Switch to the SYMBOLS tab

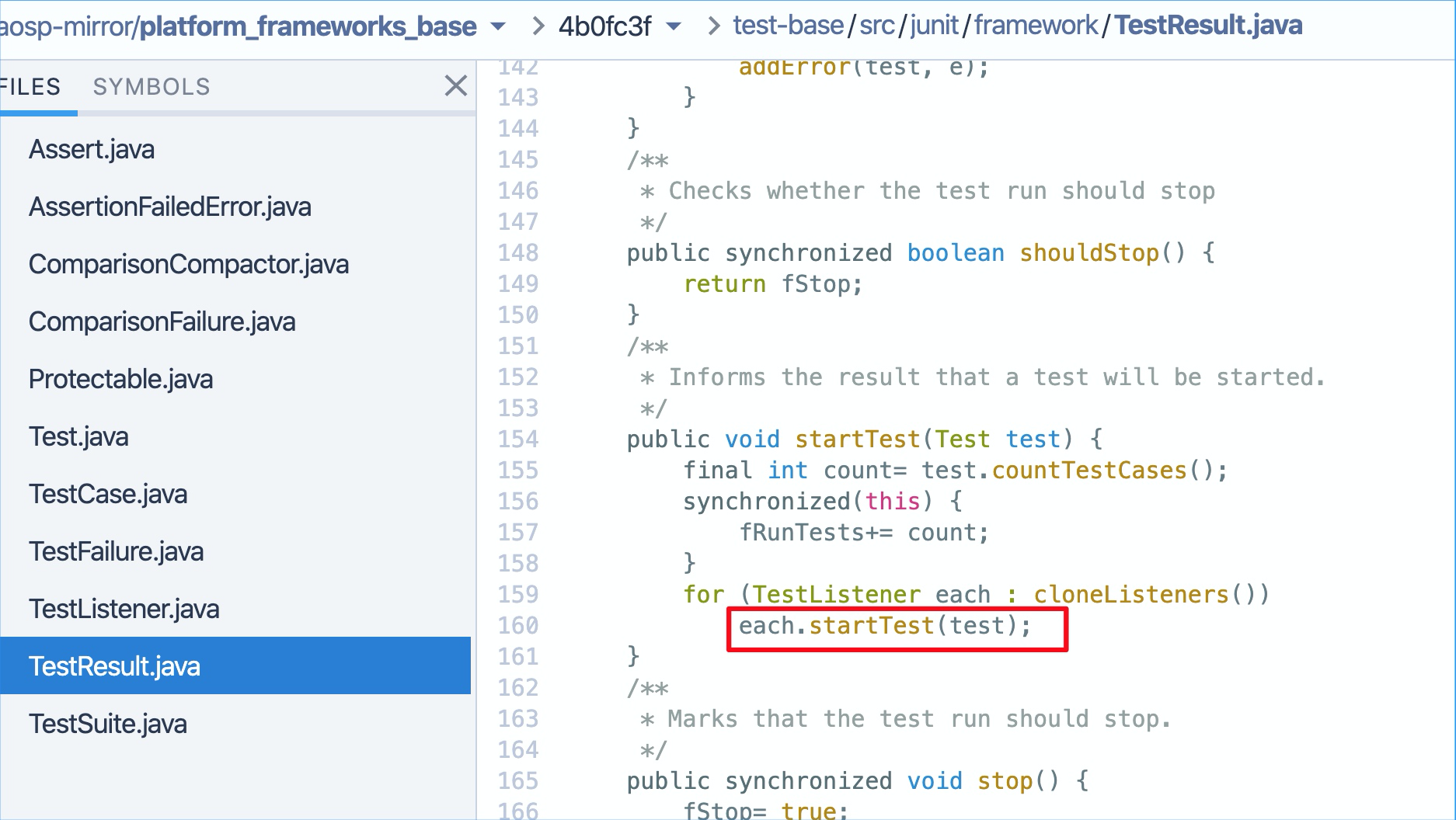click(152, 87)
